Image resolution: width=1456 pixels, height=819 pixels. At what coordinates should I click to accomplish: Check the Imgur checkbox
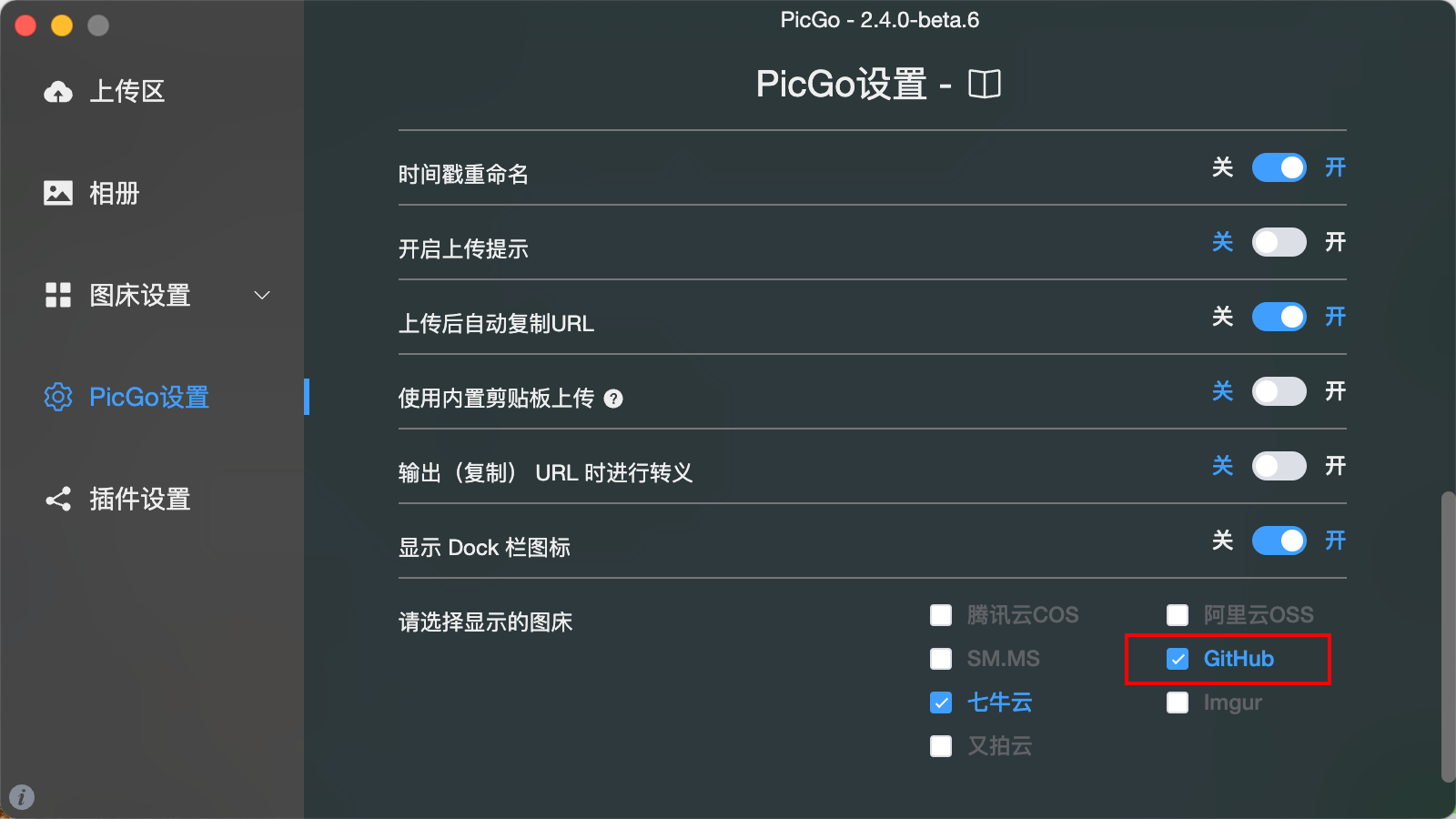(1178, 703)
